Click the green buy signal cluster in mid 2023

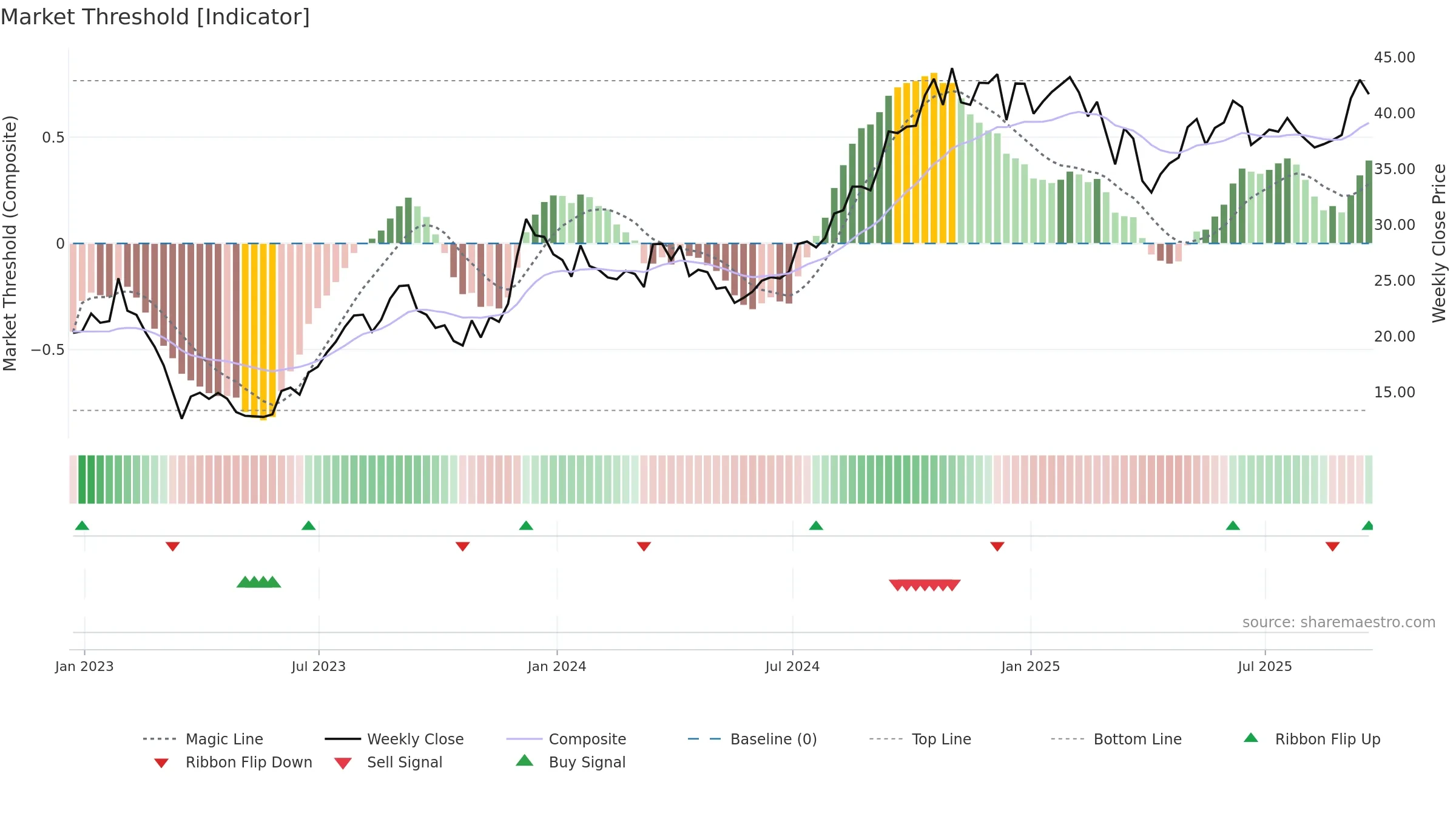[258, 582]
